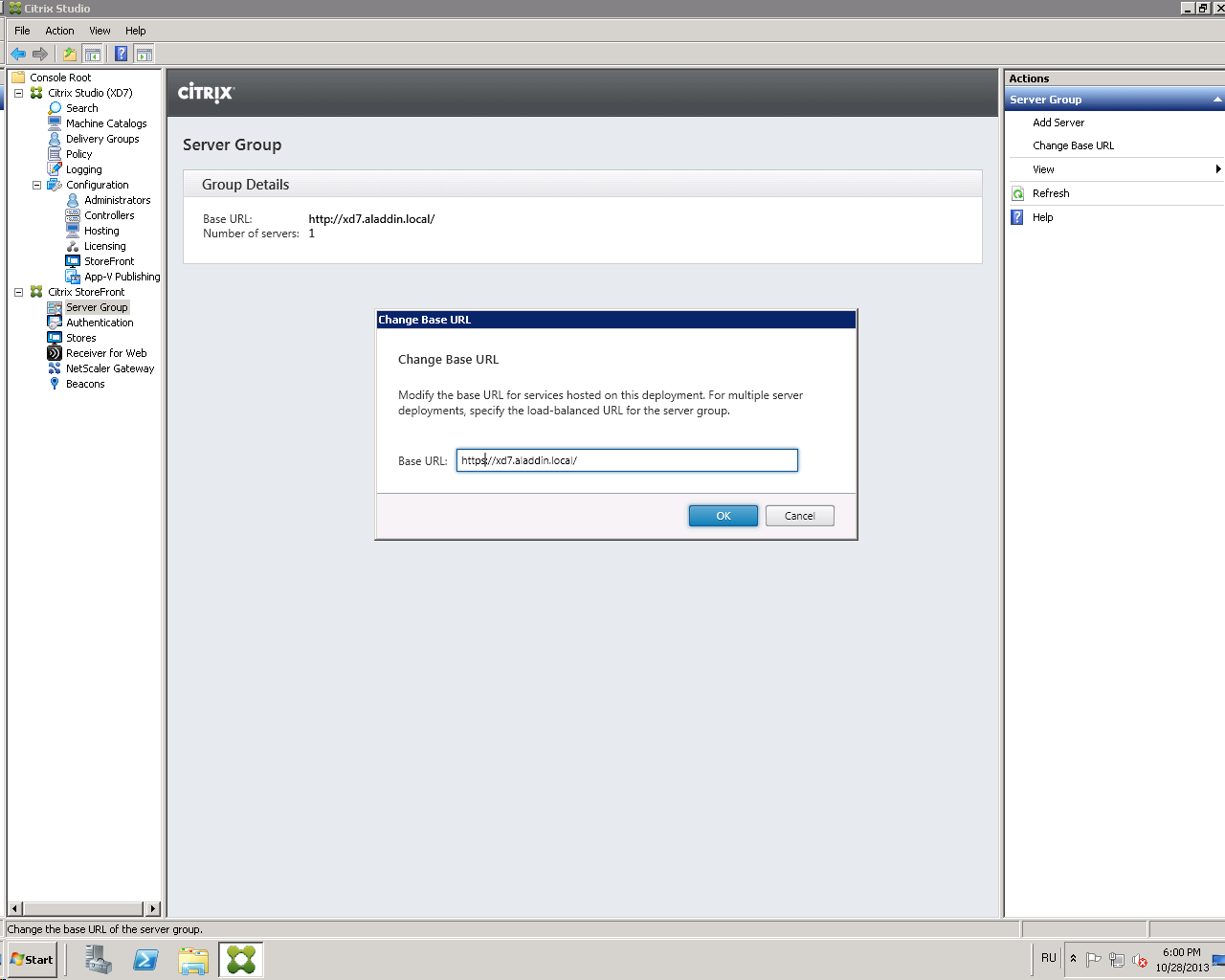Show hidden system tray icons
Viewport: 1225px width, 980px height.
click(x=1073, y=959)
